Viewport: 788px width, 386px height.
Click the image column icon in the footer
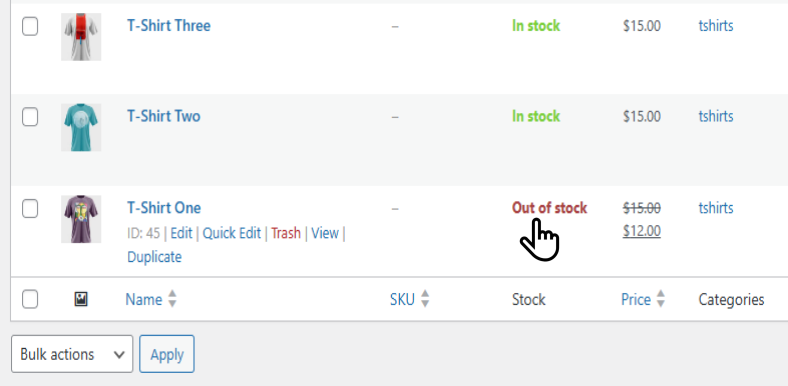tap(81, 300)
